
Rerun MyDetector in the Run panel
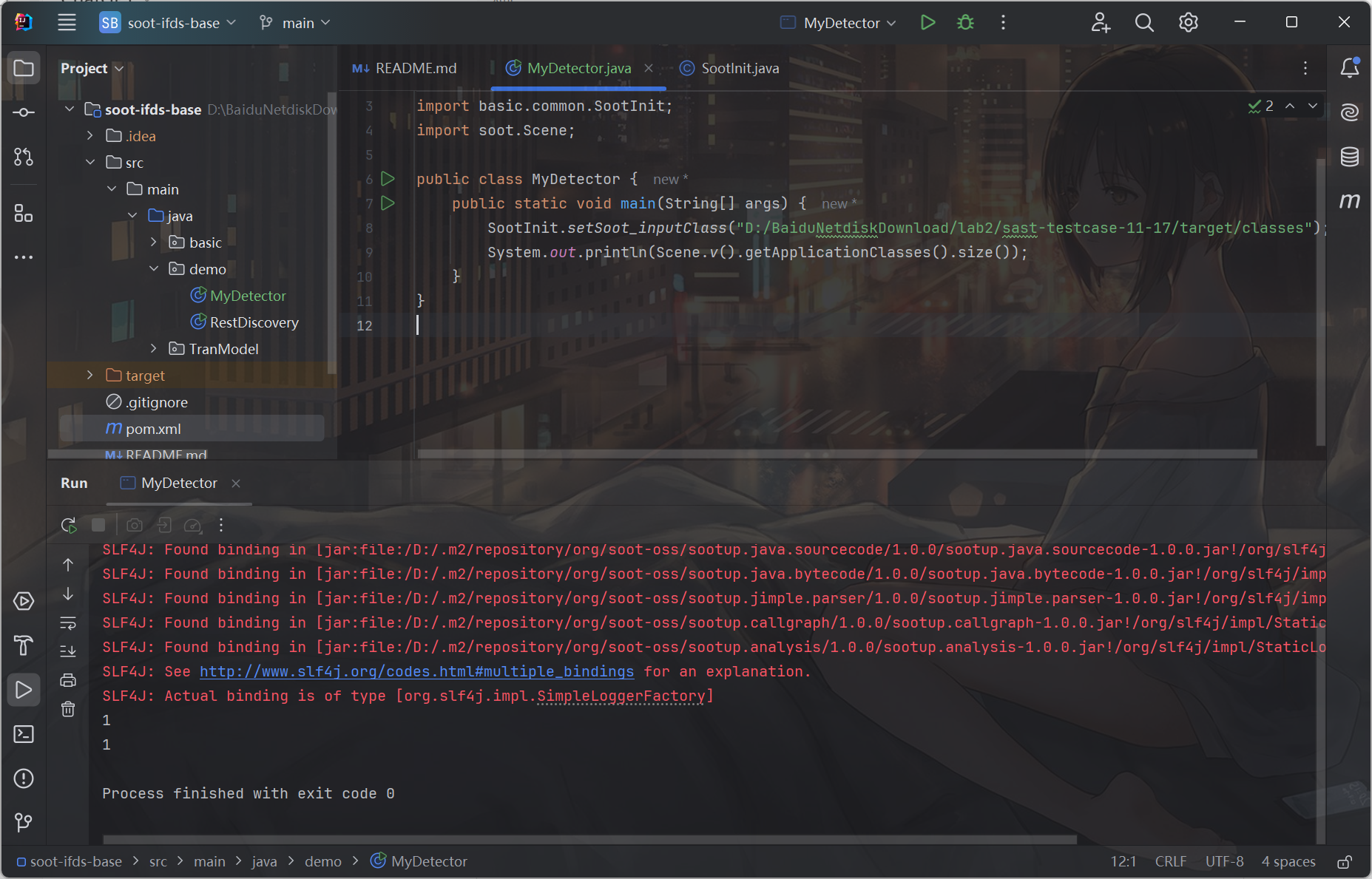point(68,525)
